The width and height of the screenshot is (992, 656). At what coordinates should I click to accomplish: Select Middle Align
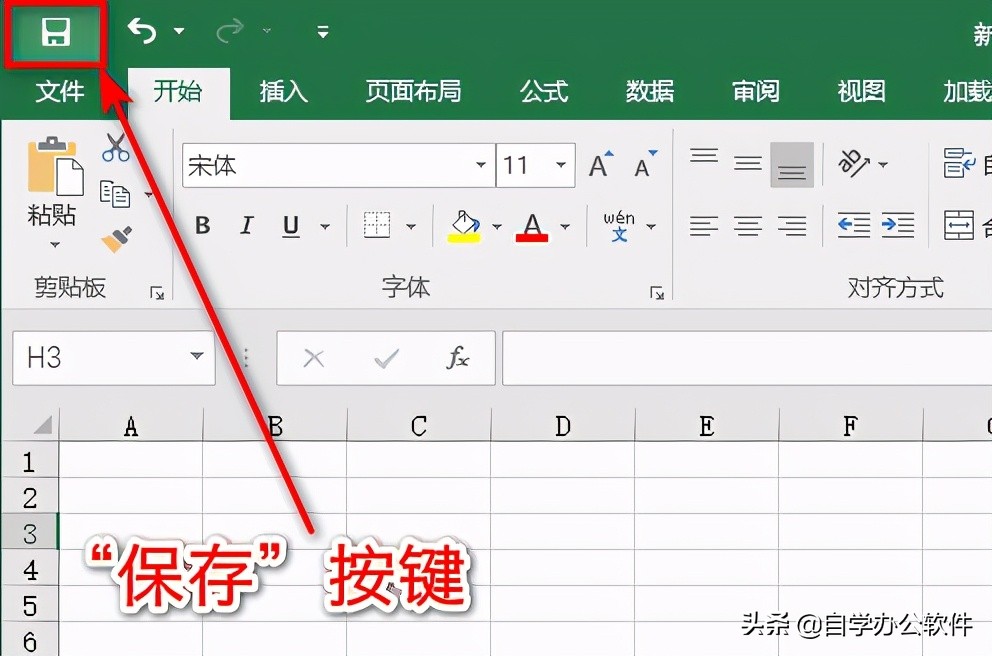748,164
